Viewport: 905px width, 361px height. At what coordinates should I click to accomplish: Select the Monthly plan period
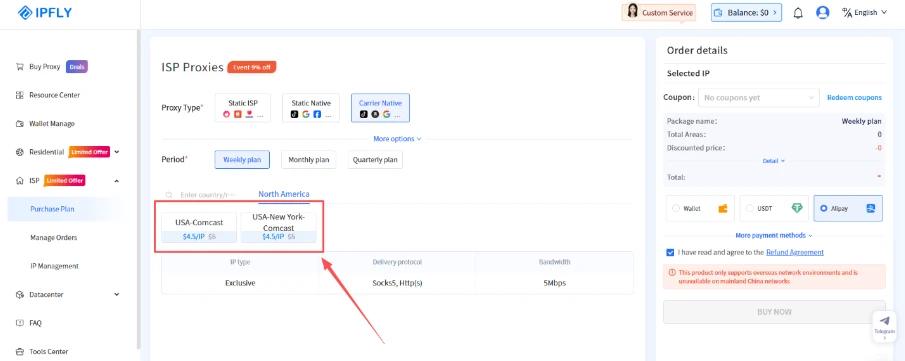309,159
